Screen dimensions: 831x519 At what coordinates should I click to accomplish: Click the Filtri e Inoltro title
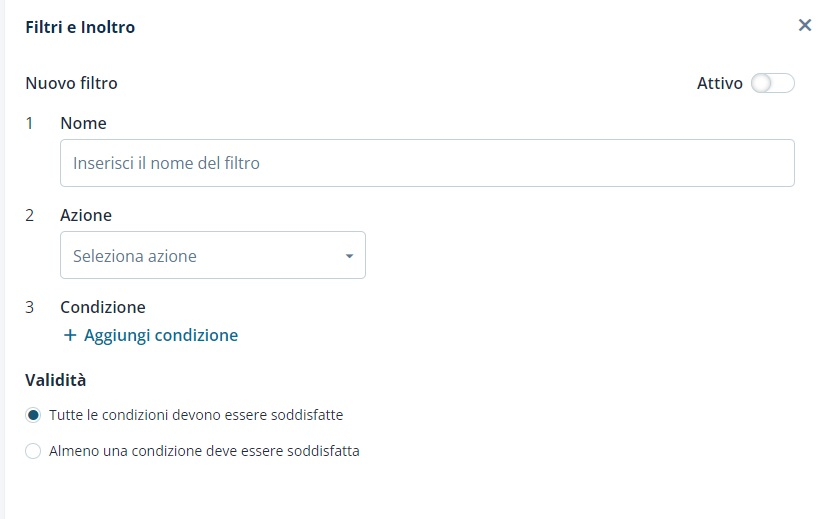(x=80, y=28)
